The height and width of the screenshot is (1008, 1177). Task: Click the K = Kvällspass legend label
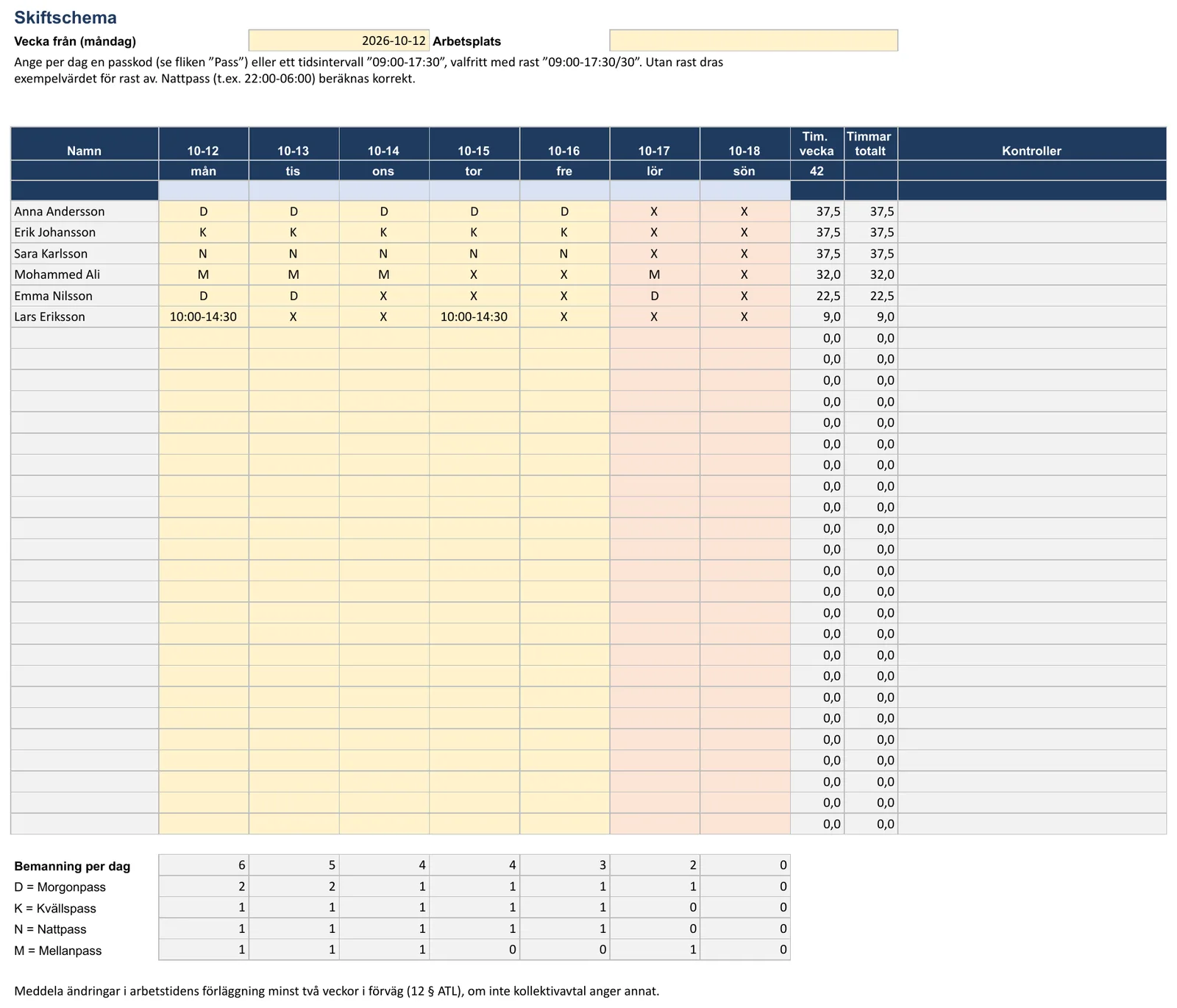[55, 909]
